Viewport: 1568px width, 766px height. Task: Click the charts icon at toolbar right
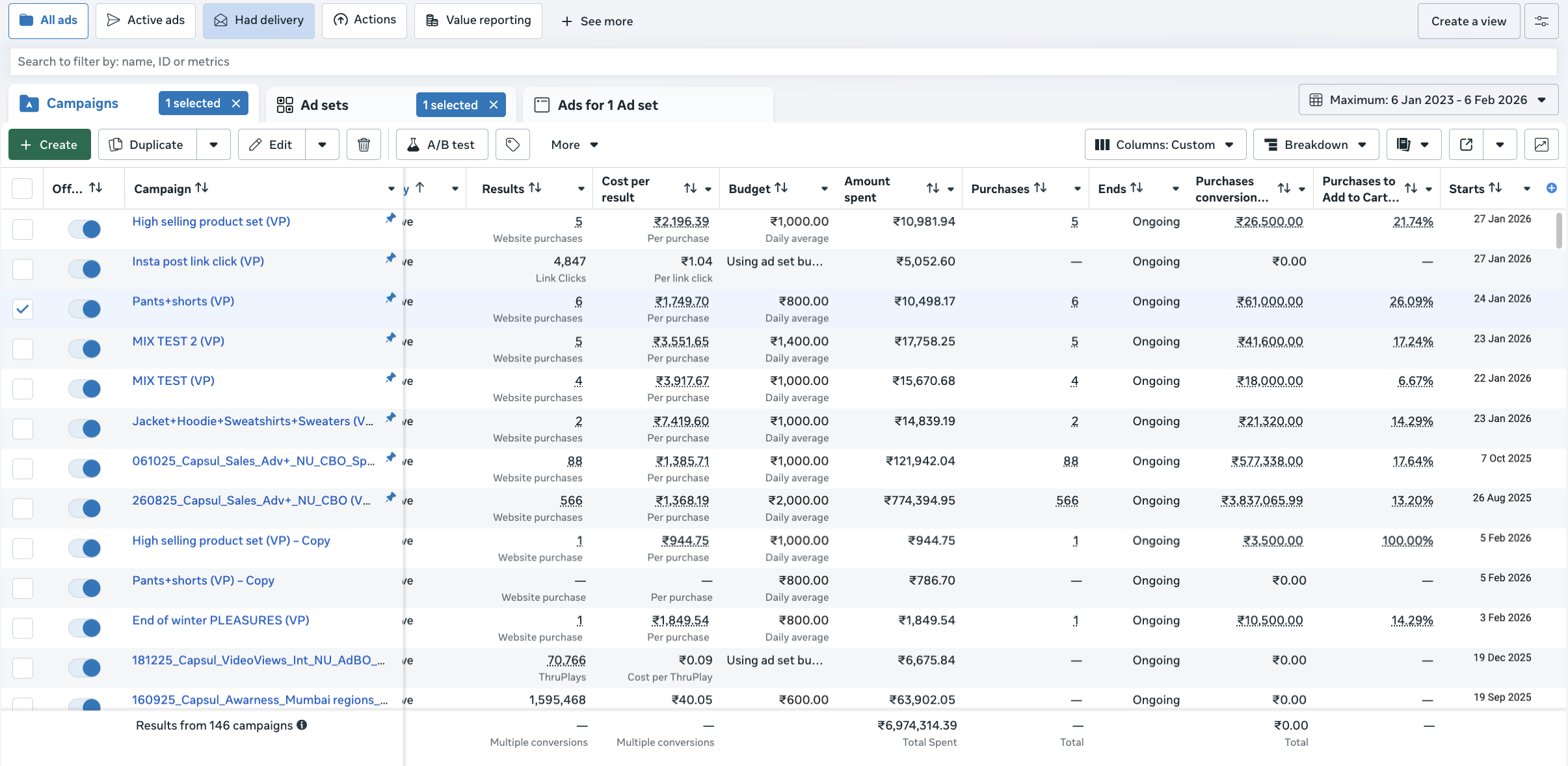pos(1541,144)
